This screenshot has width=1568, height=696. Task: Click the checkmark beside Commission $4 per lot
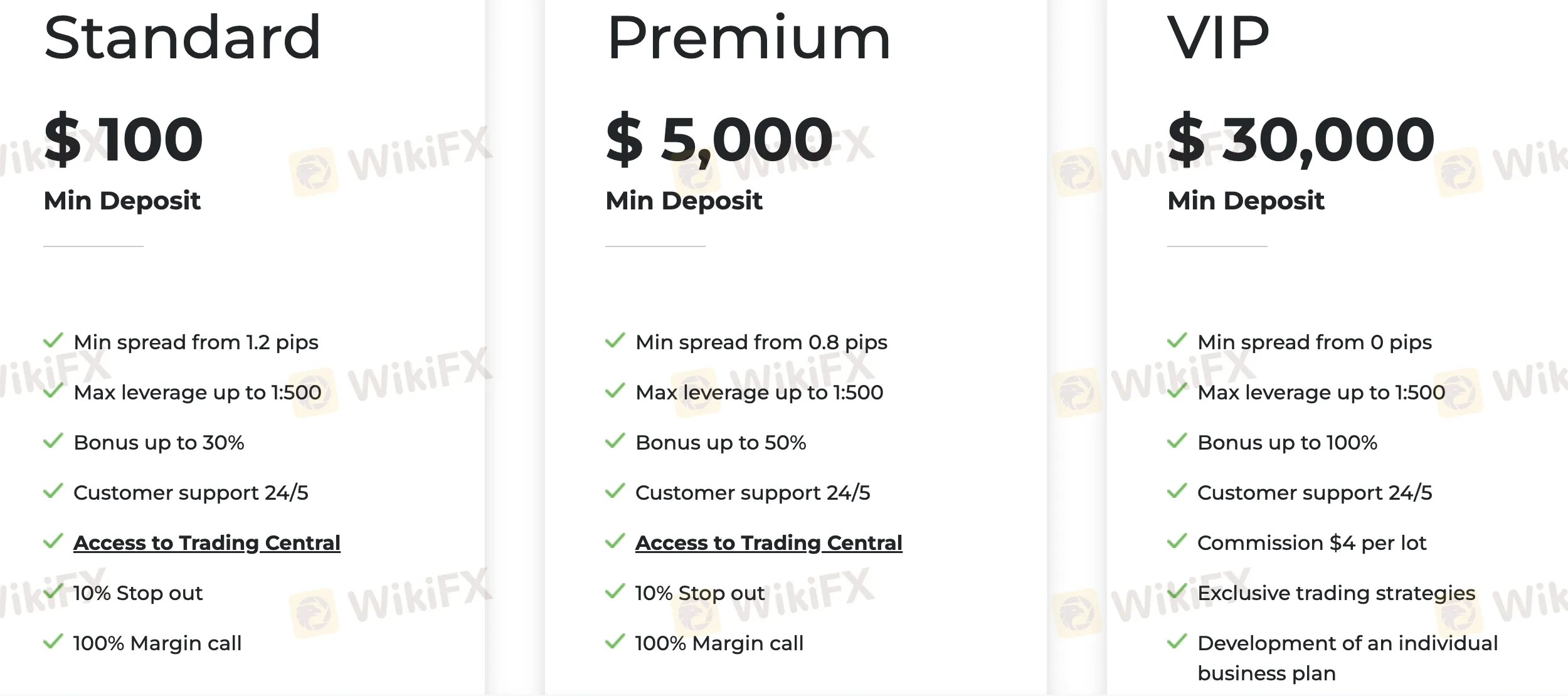[x=1177, y=541]
